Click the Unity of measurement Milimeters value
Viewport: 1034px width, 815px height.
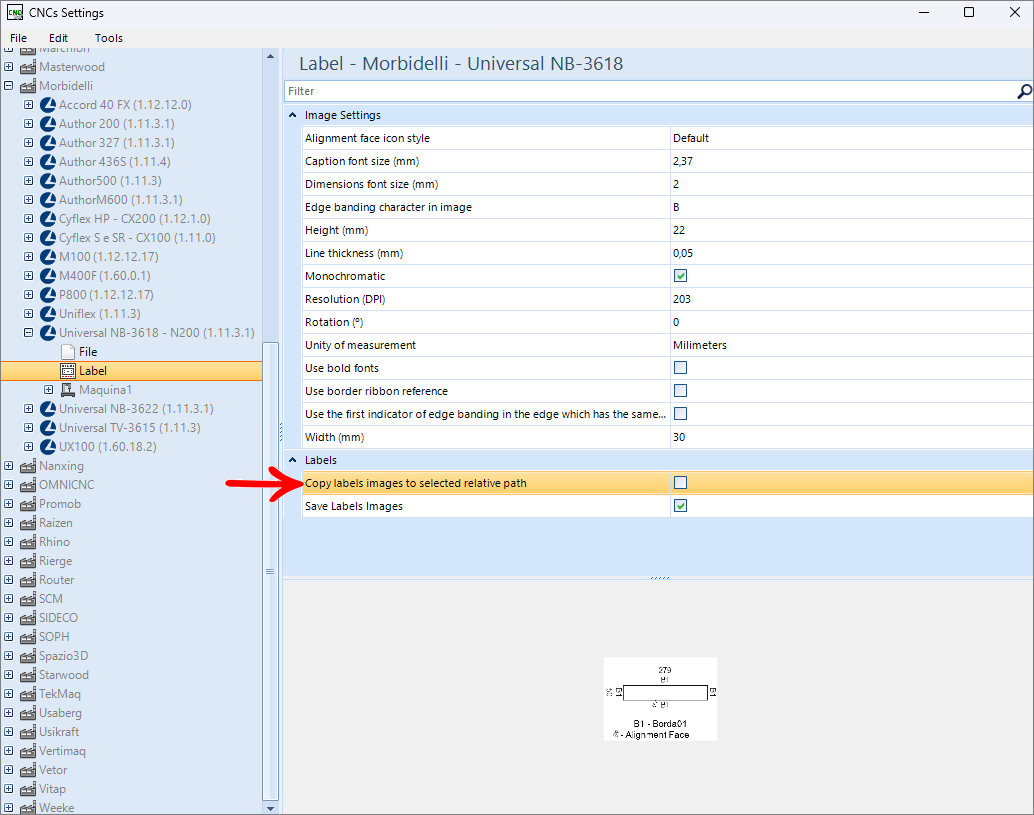pos(700,345)
